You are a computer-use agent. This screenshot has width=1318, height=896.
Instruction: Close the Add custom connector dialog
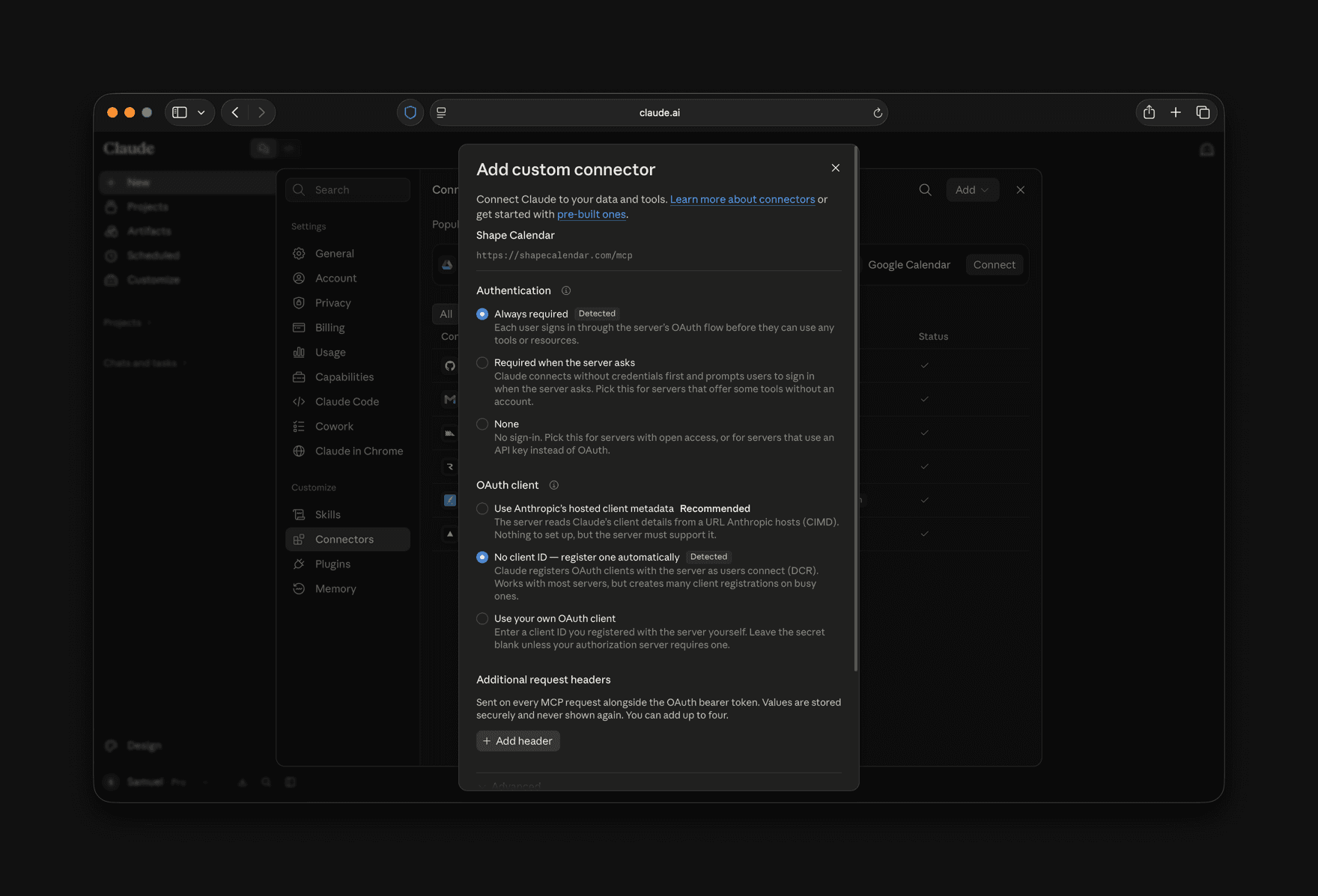click(x=836, y=168)
